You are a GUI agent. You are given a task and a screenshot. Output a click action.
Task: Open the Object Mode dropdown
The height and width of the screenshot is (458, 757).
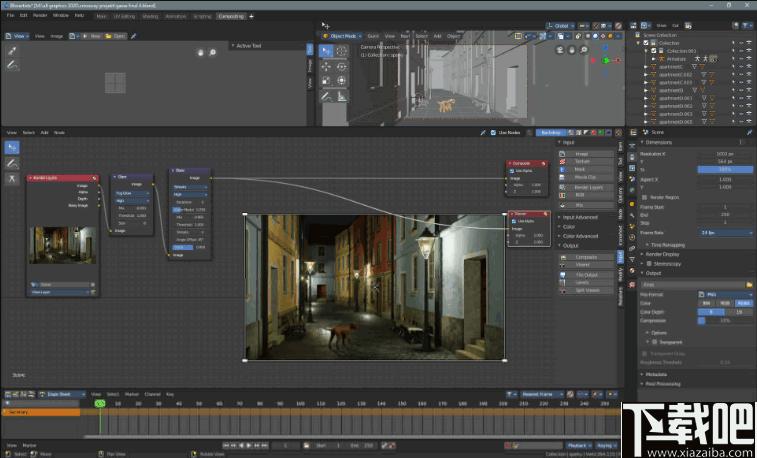pos(344,36)
